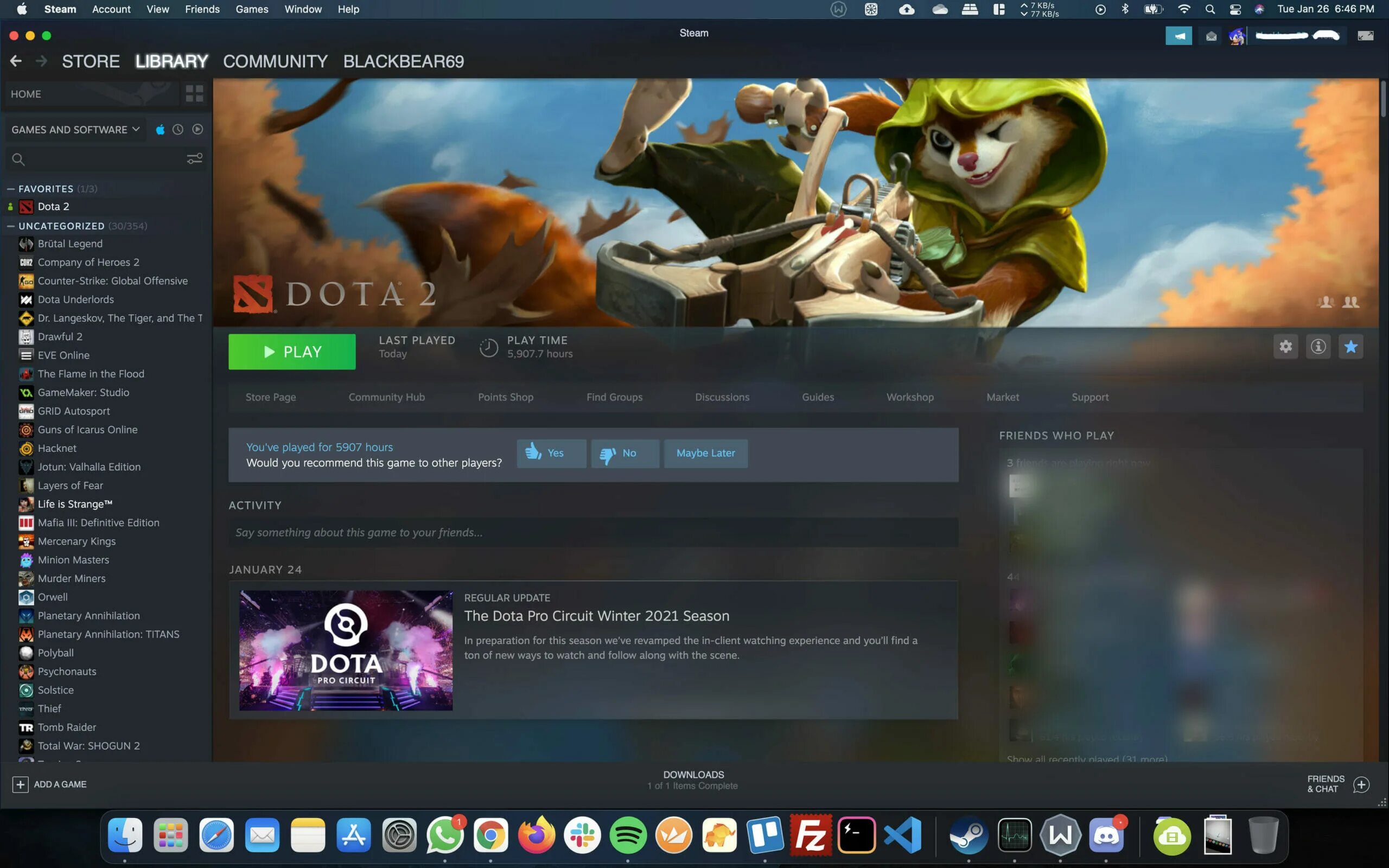This screenshot has height=868, width=1389.
Task: Open advanced search filter icon
Action: tap(195, 158)
